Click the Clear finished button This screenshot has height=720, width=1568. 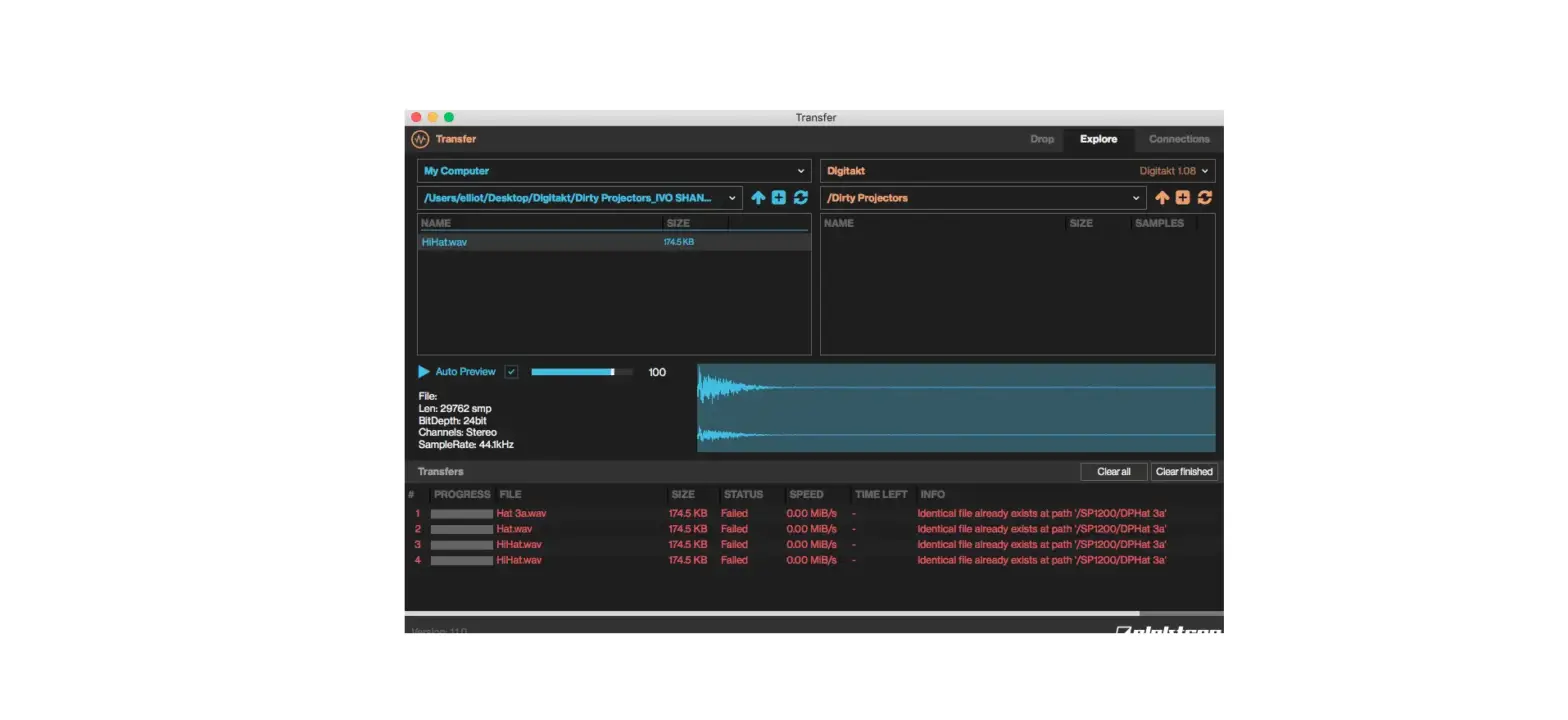[1184, 472]
